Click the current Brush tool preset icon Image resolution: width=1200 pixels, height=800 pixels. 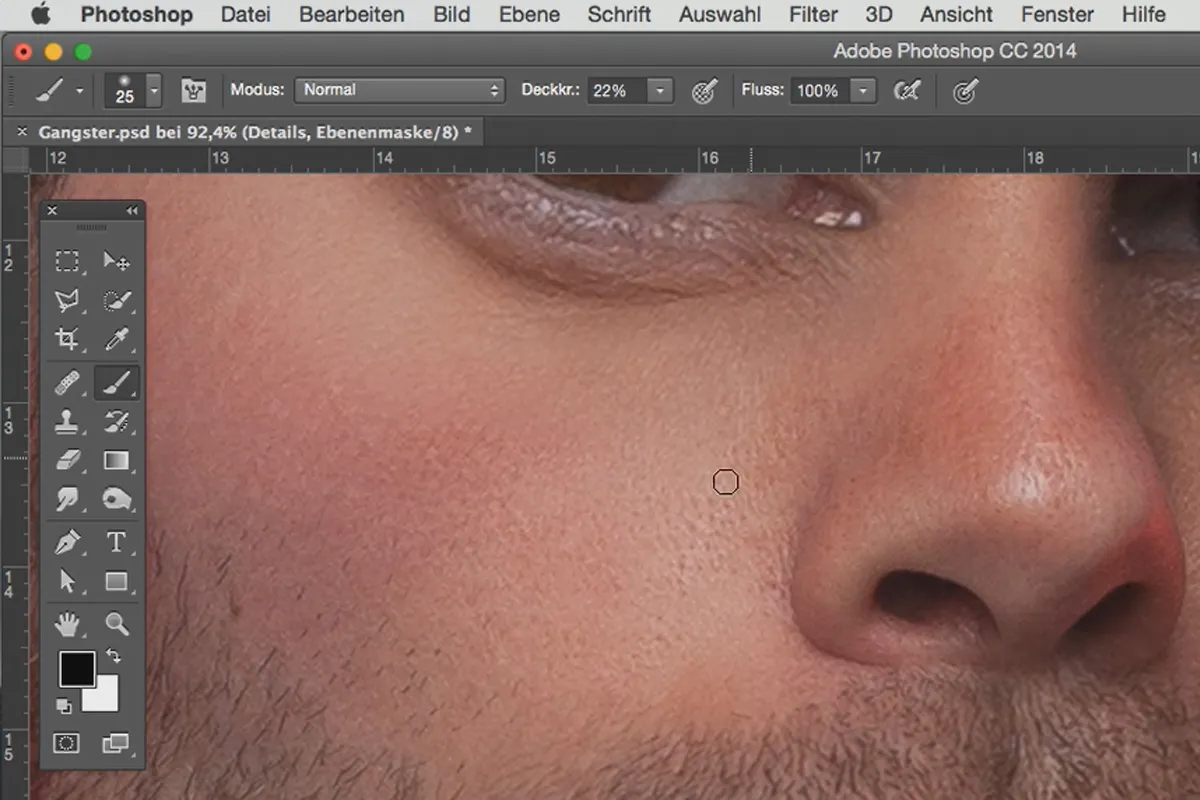[x=49, y=91]
